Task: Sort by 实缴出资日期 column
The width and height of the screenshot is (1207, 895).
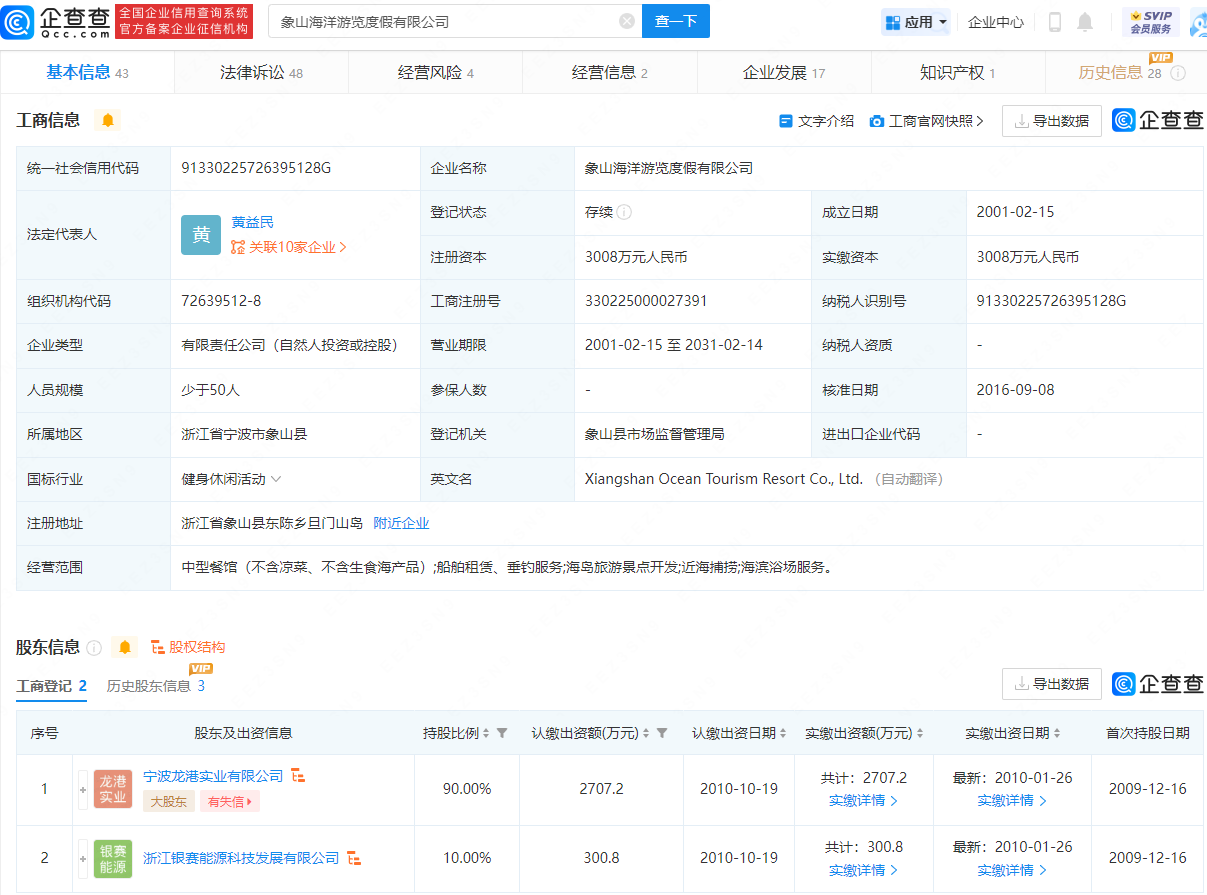Action: coord(1057,733)
